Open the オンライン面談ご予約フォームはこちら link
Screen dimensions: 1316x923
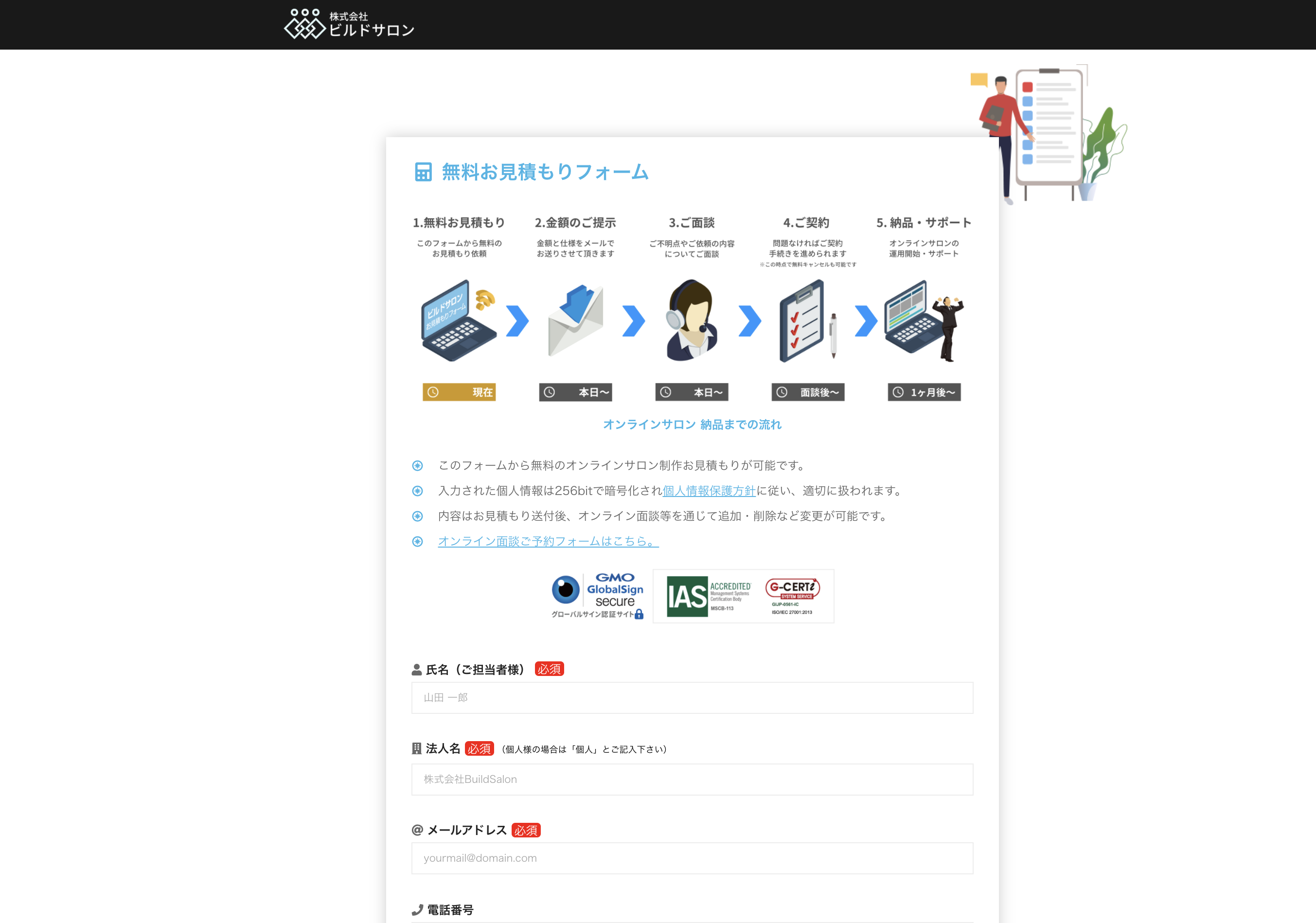(x=548, y=541)
